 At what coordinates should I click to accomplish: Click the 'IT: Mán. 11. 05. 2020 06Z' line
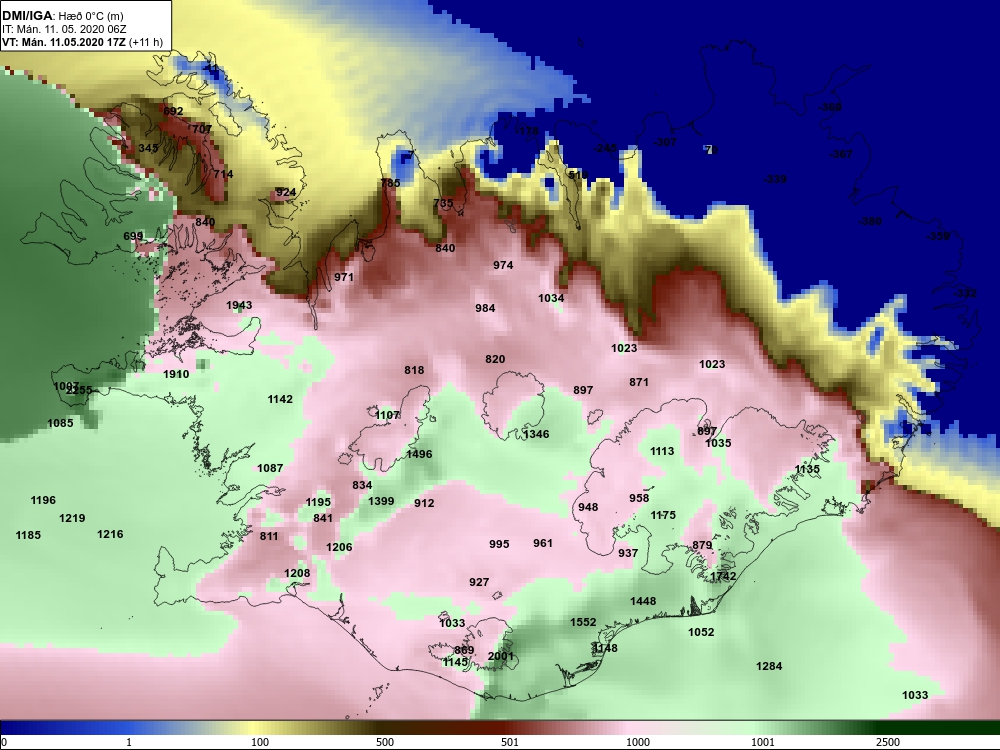coord(64,29)
